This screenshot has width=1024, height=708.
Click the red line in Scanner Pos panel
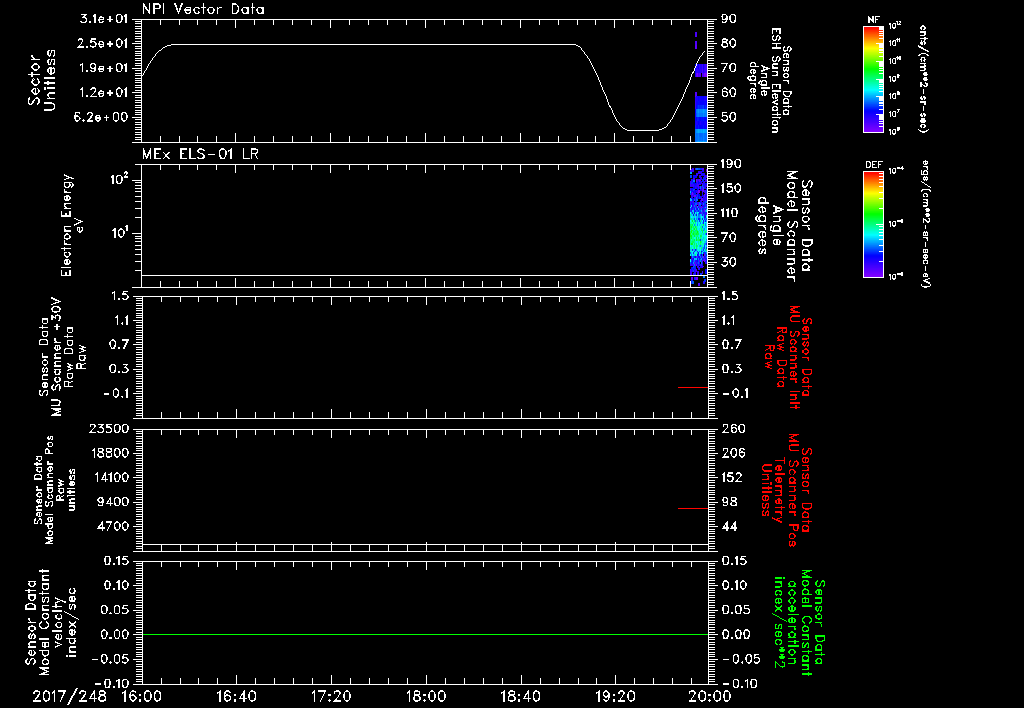pyautogui.click(x=693, y=508)
